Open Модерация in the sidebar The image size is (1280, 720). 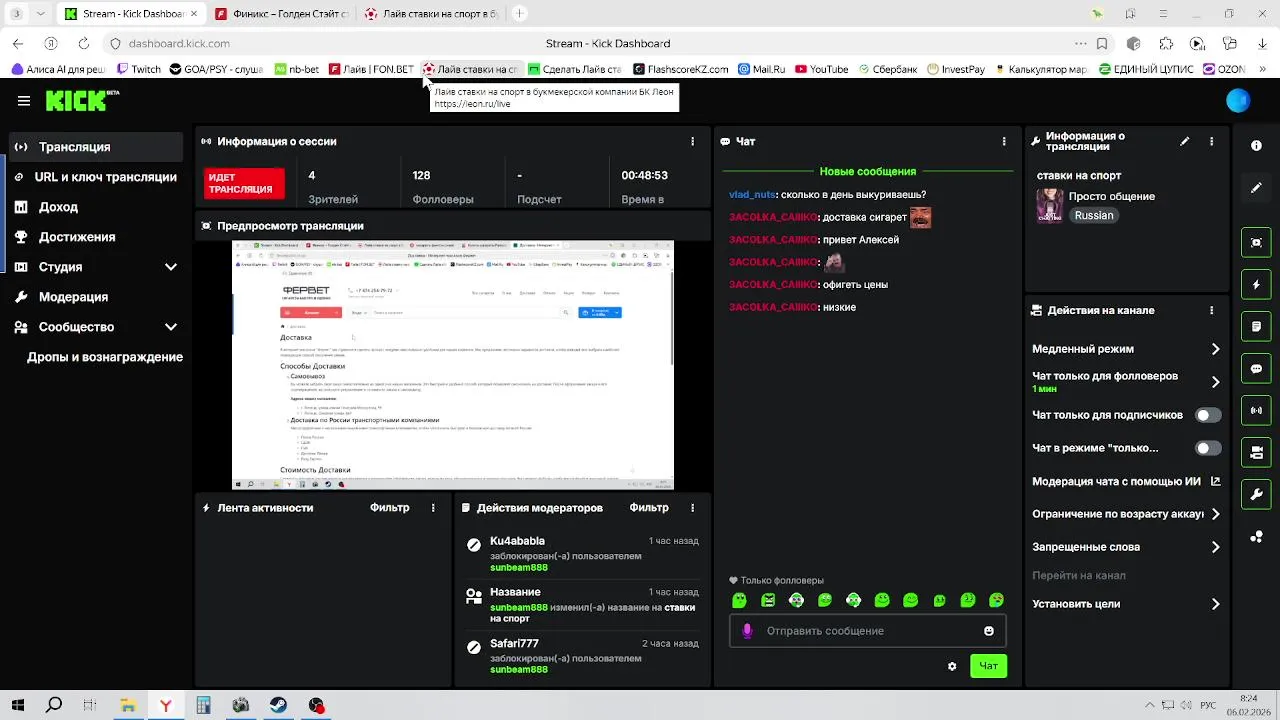coord(97,297)
